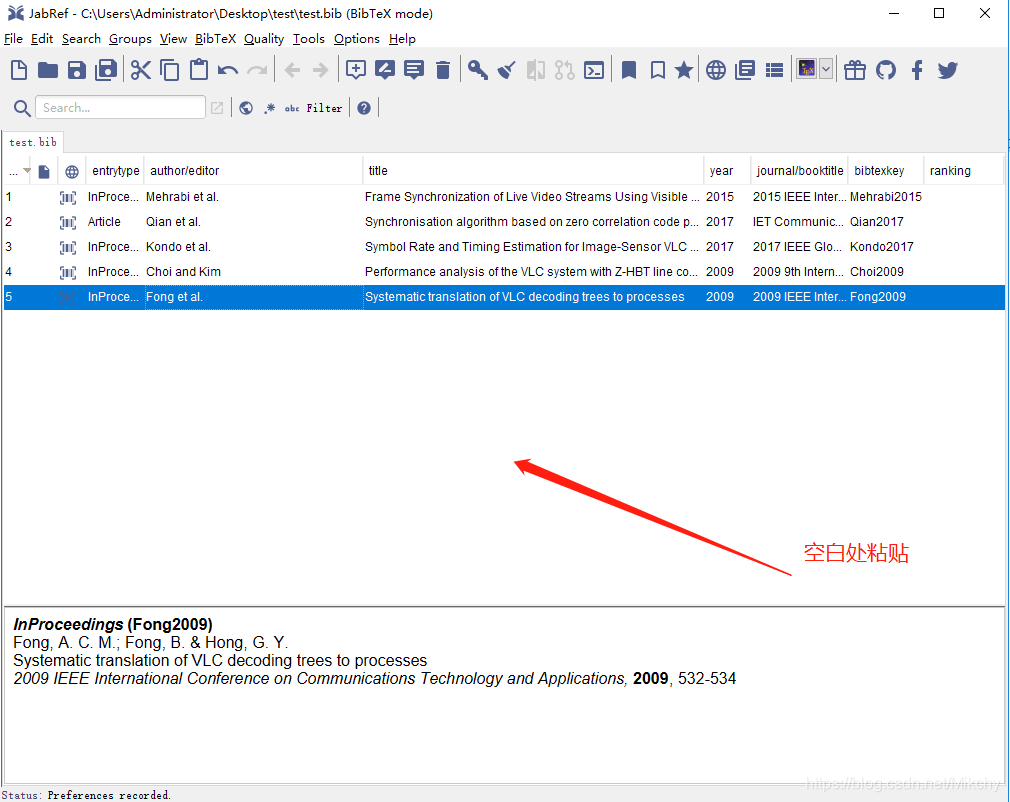Switch to the test.bib tab

pos(33,142)
